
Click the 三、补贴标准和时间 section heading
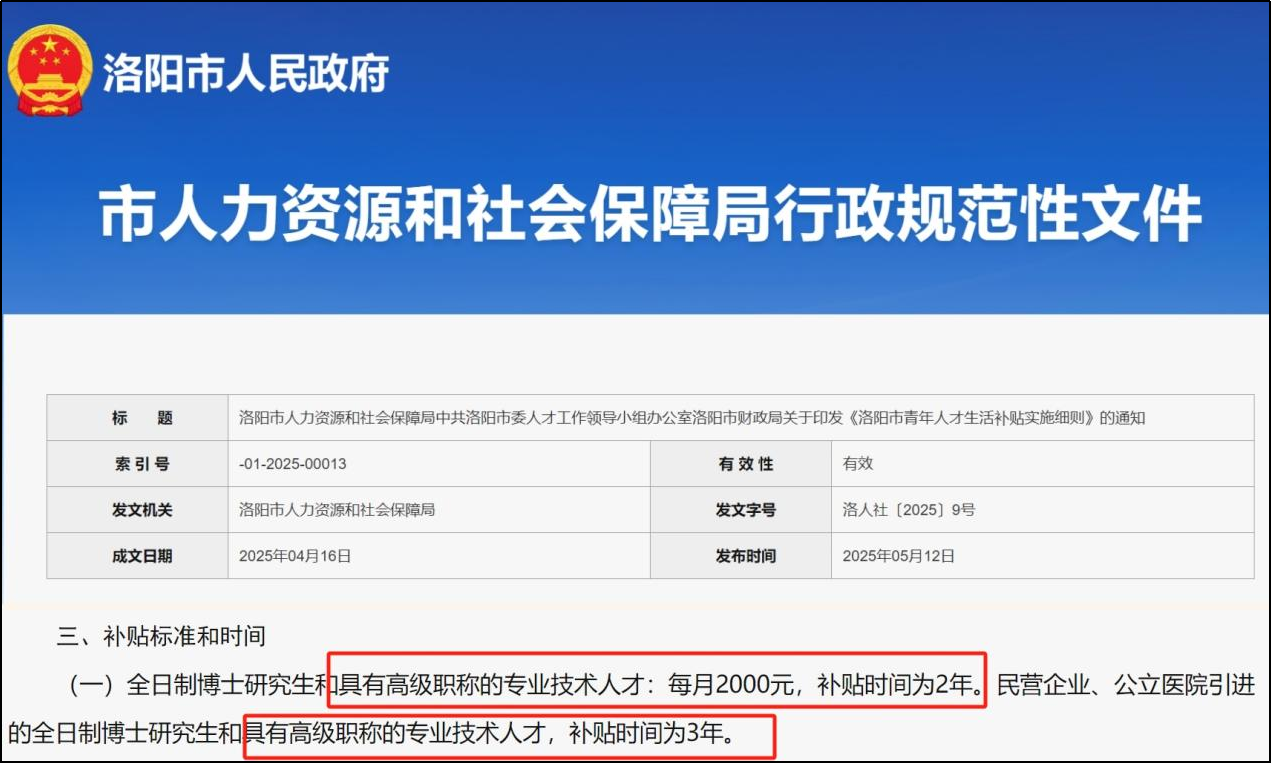click(x=161, y=635)
